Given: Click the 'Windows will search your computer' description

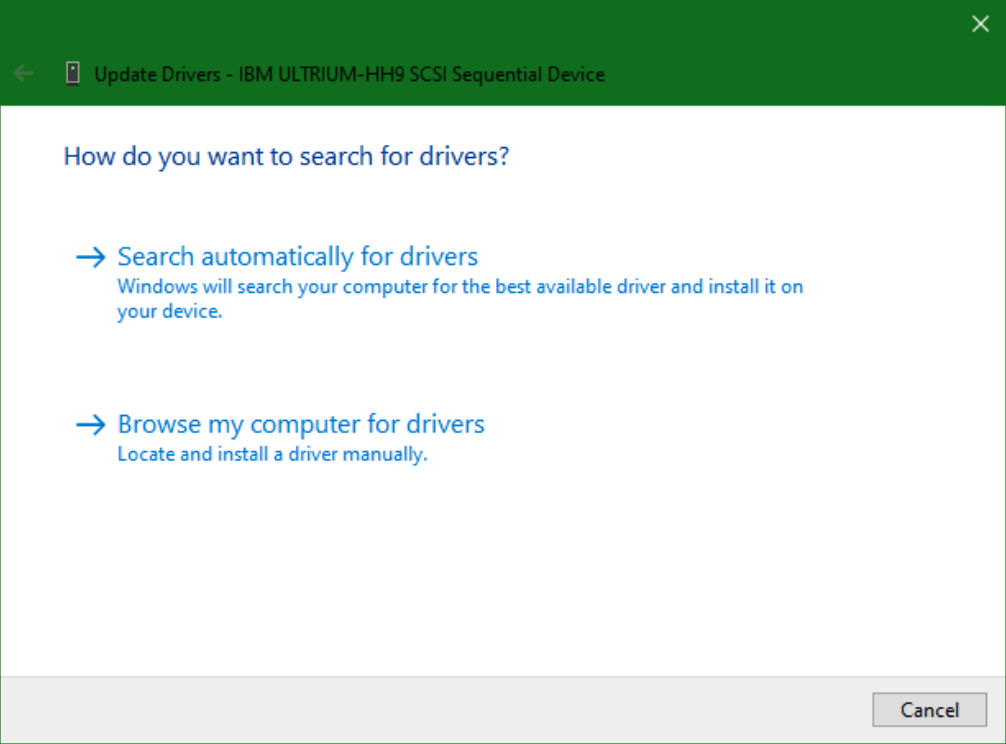Looking at the screenshot, I should coord(460,287).
